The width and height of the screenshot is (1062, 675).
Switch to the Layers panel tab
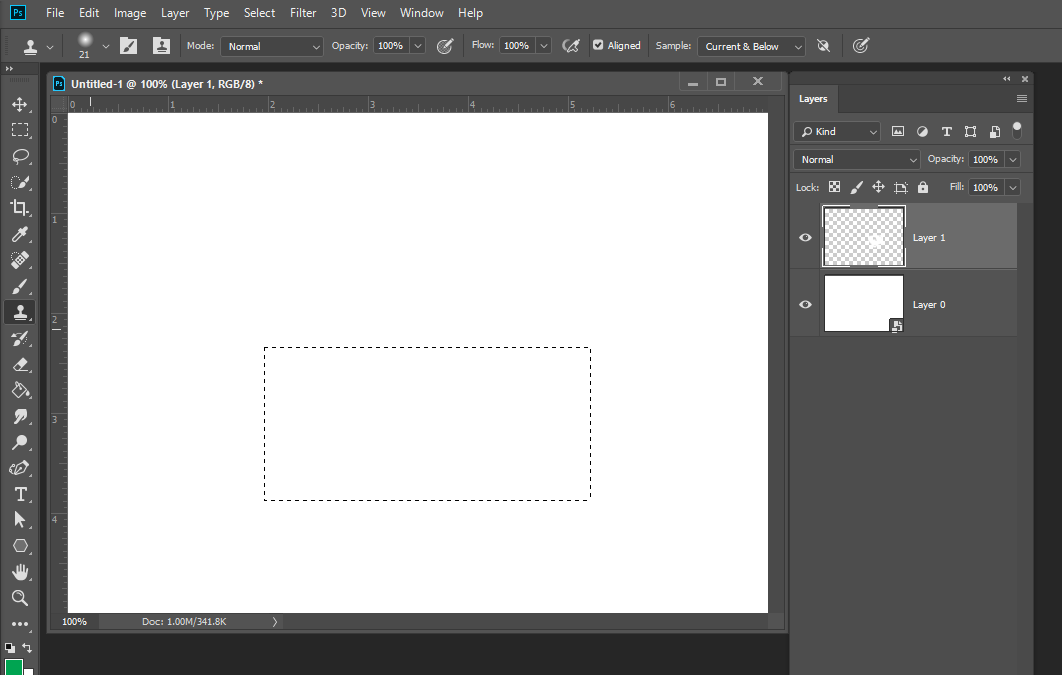pyautogui.click(x=813, y=99)
